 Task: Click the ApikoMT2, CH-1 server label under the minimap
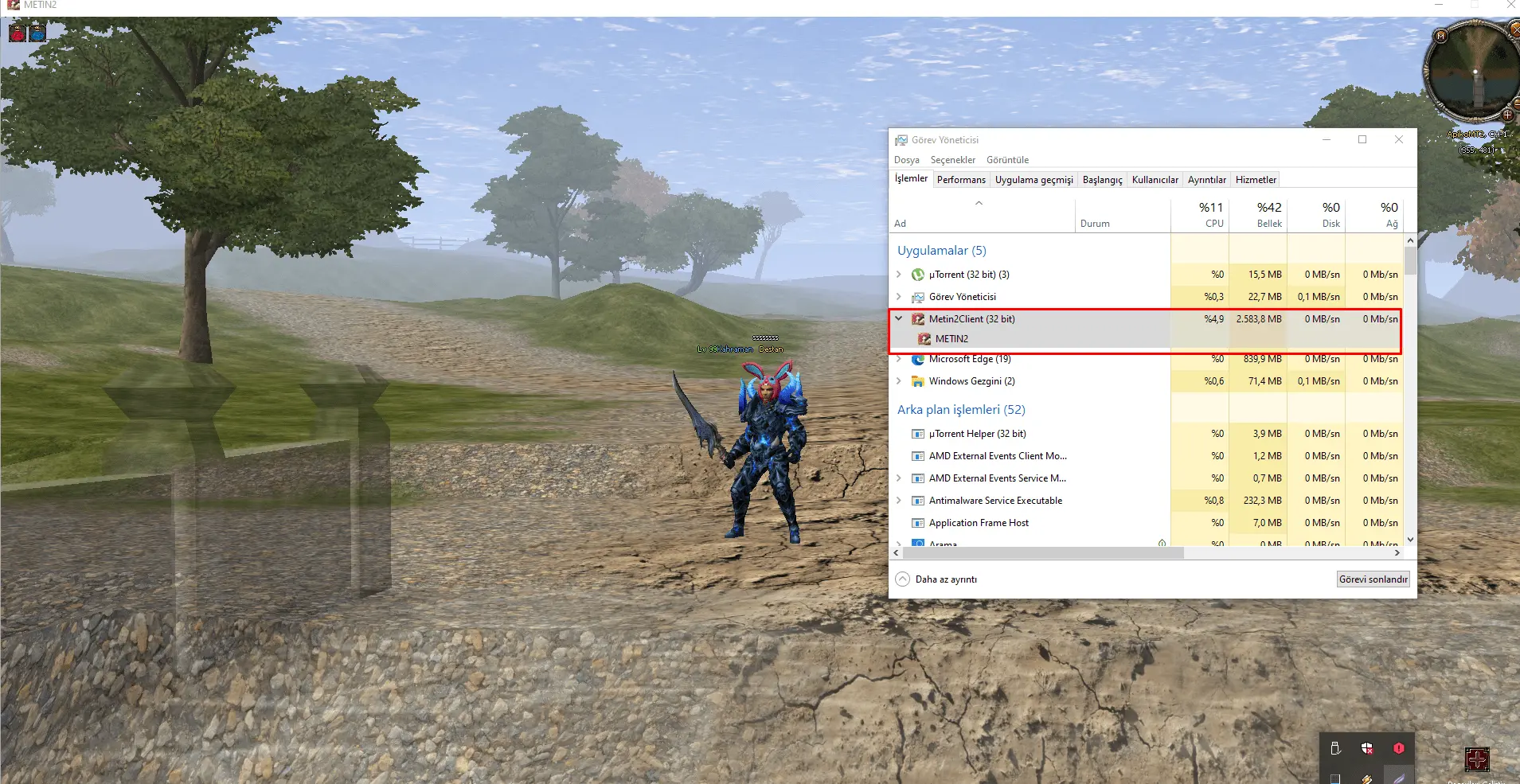pos(1477,135)
